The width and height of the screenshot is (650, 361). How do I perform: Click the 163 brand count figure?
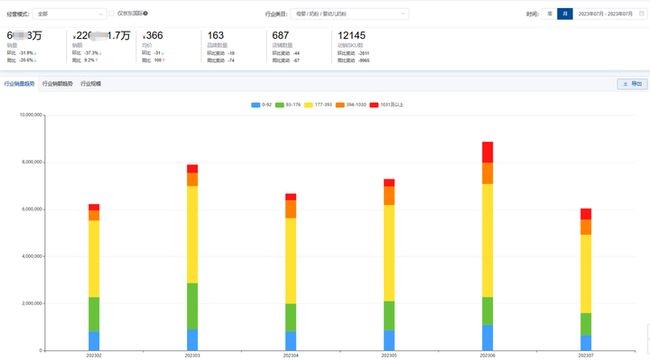tap(216, 36)
